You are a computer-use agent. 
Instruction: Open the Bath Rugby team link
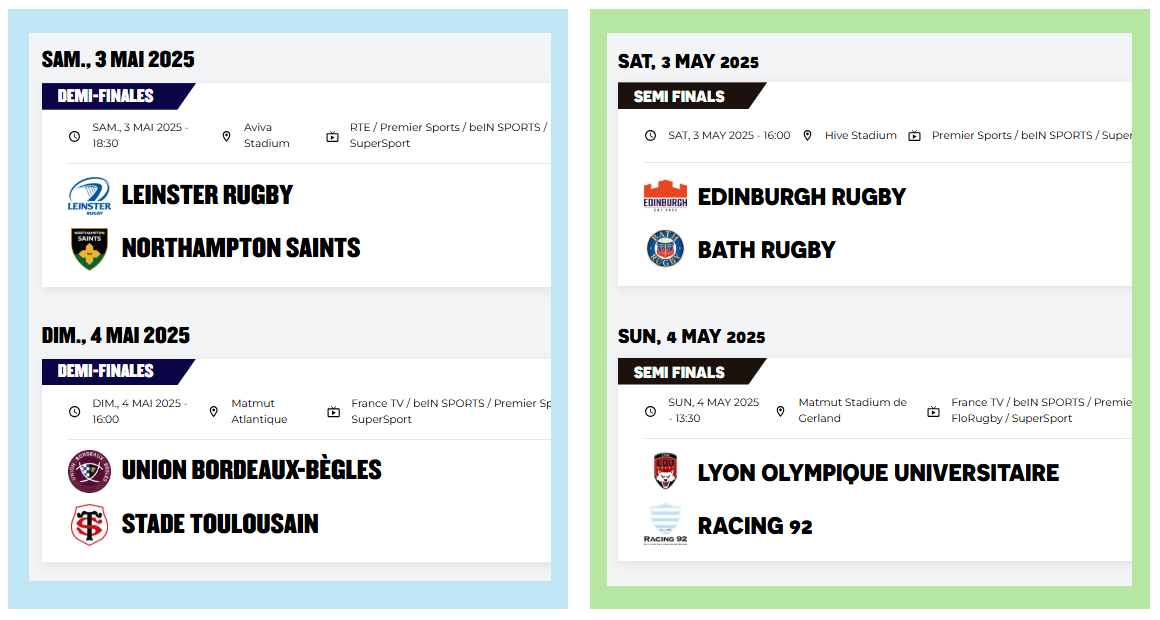click(766, 250)
